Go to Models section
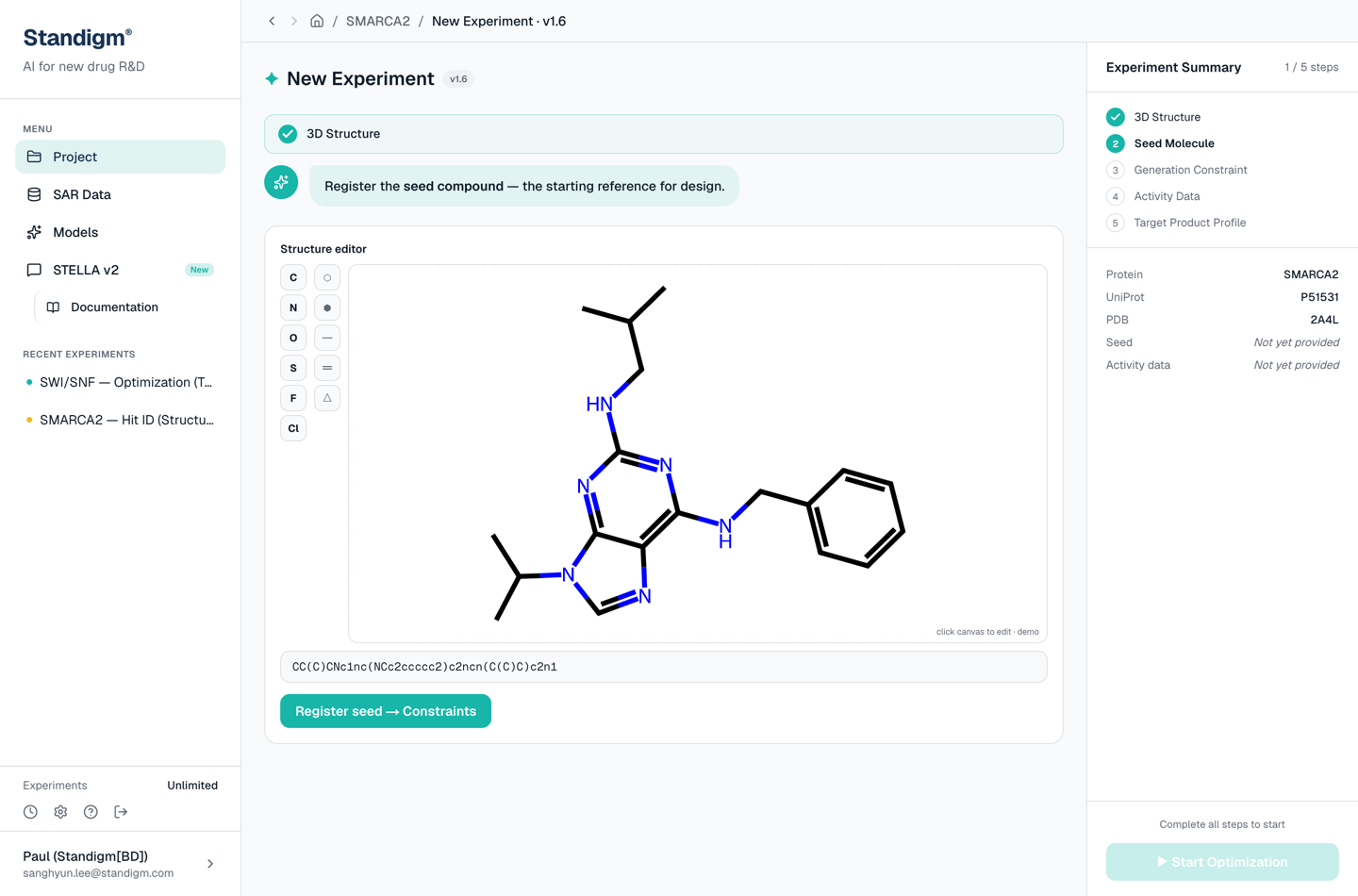 [x=121, y=232]
